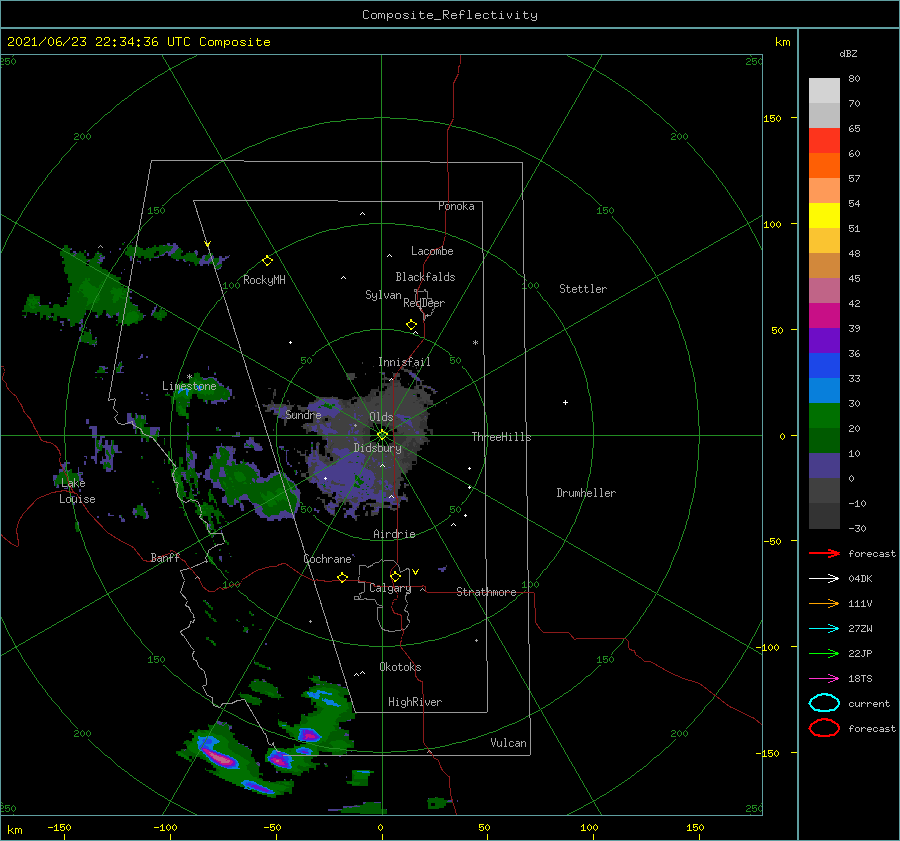Click the 27ZW legend label

click(860, 629)
